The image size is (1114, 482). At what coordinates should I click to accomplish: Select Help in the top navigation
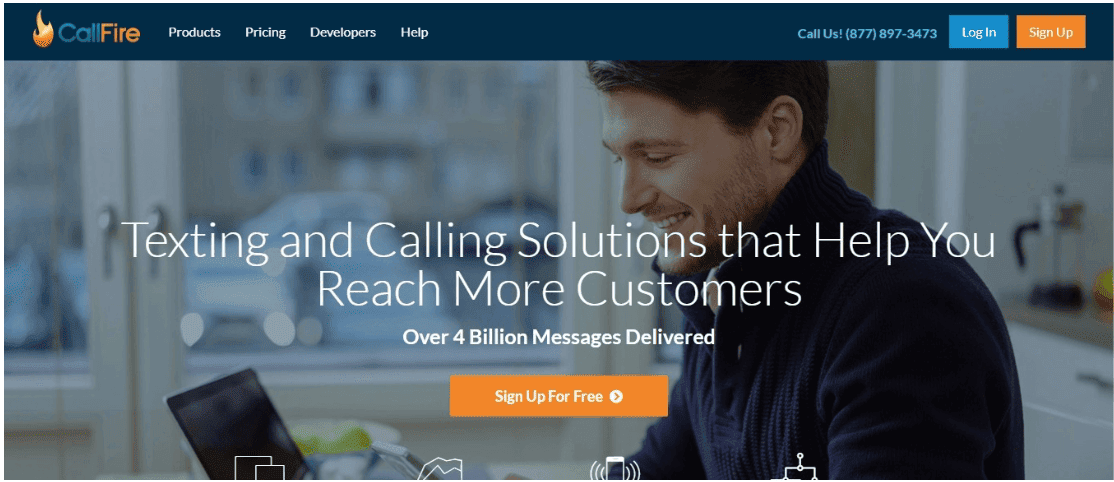tap(414, 33)
